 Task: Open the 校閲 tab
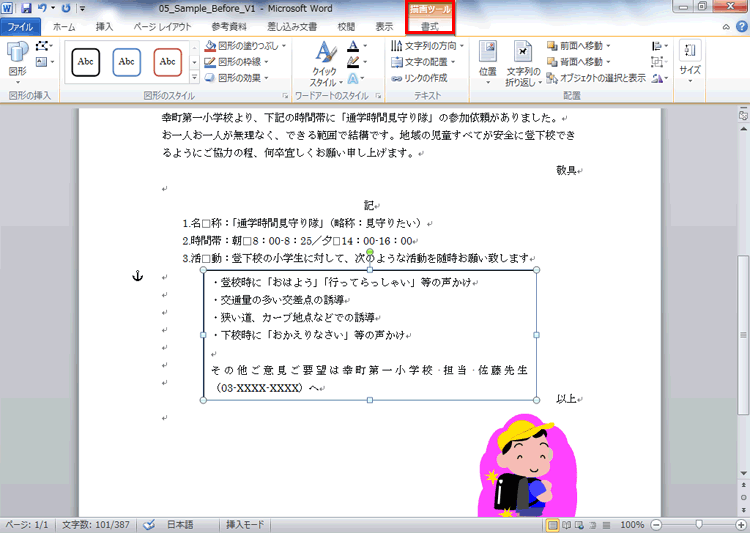pos(346,27)
